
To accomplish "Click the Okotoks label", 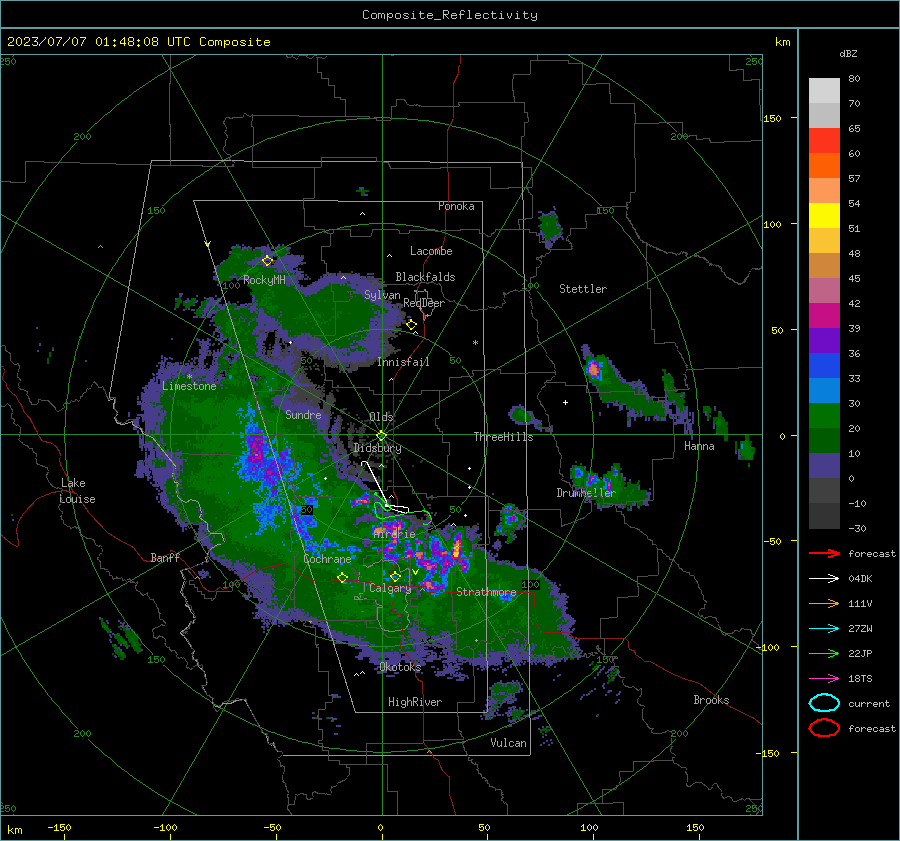I will [x=400, y=667].
